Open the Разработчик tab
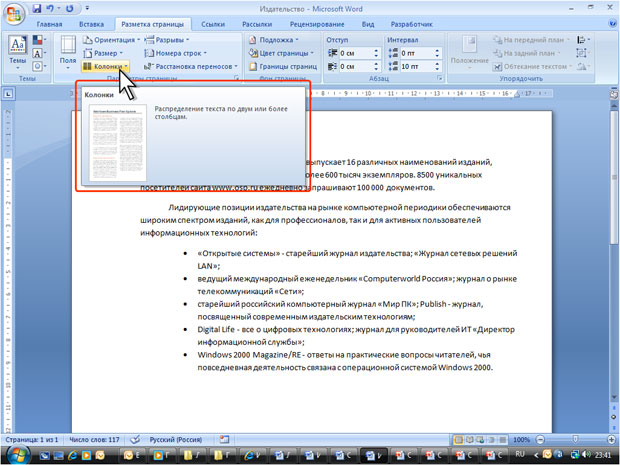 click(412, 24)
